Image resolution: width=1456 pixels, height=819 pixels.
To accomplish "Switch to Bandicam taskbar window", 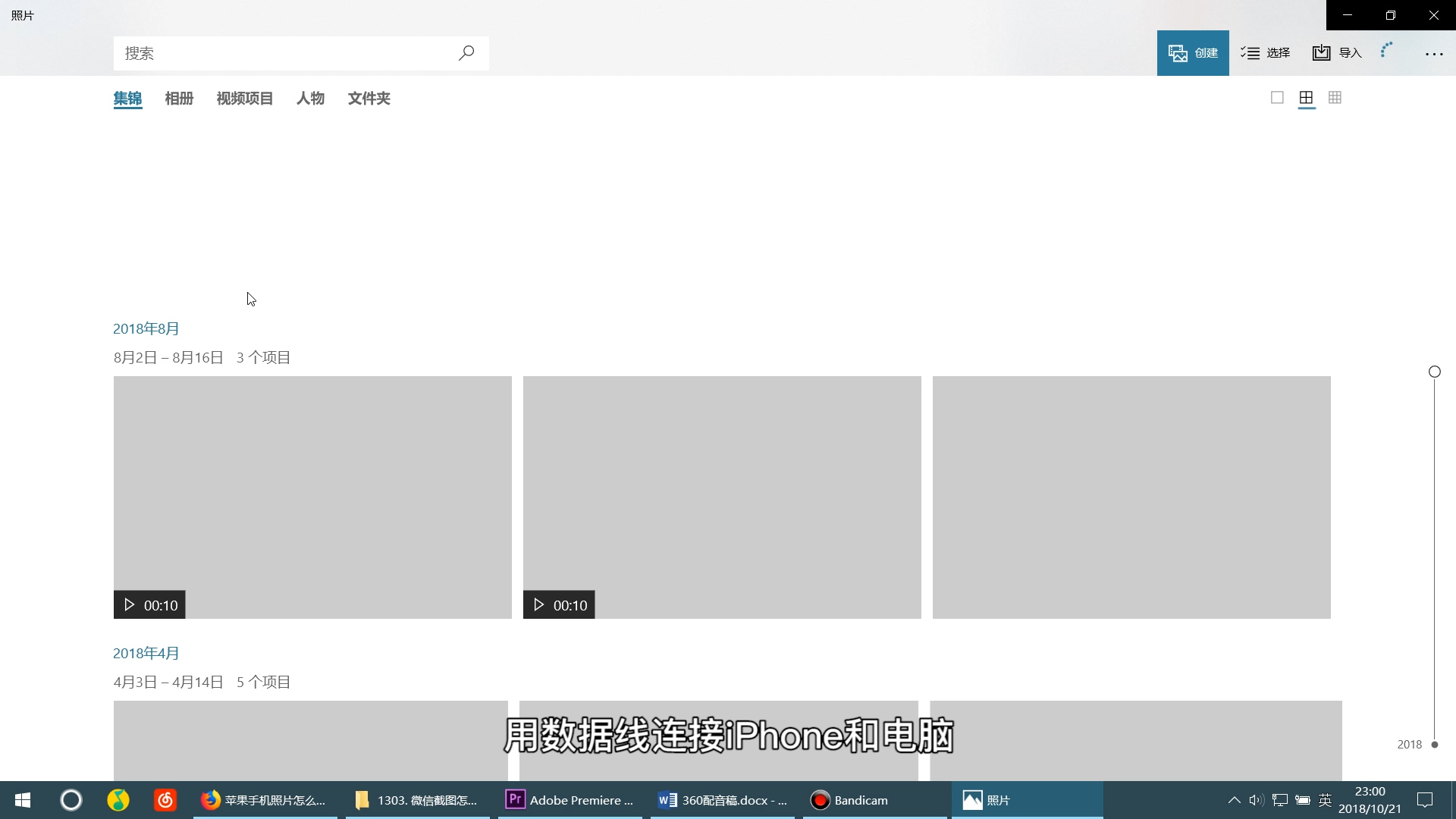I will point(875,800).
